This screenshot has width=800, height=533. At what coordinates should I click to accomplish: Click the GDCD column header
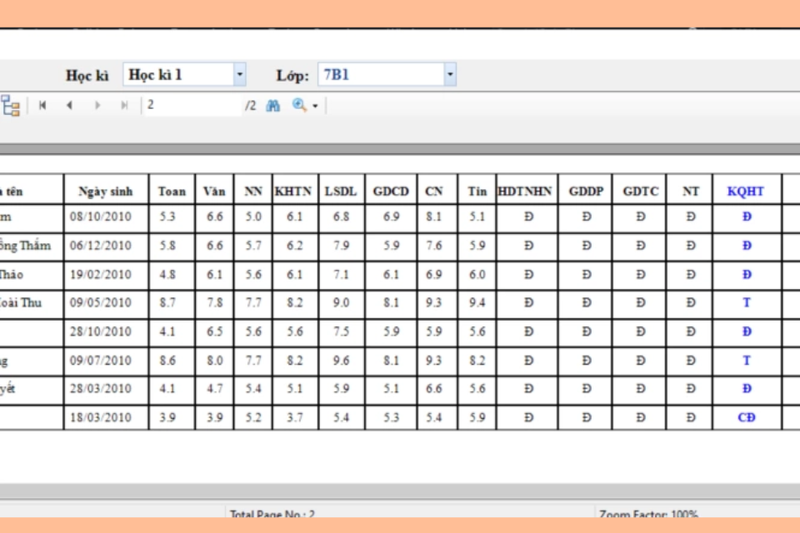click(x=391, y=191)
